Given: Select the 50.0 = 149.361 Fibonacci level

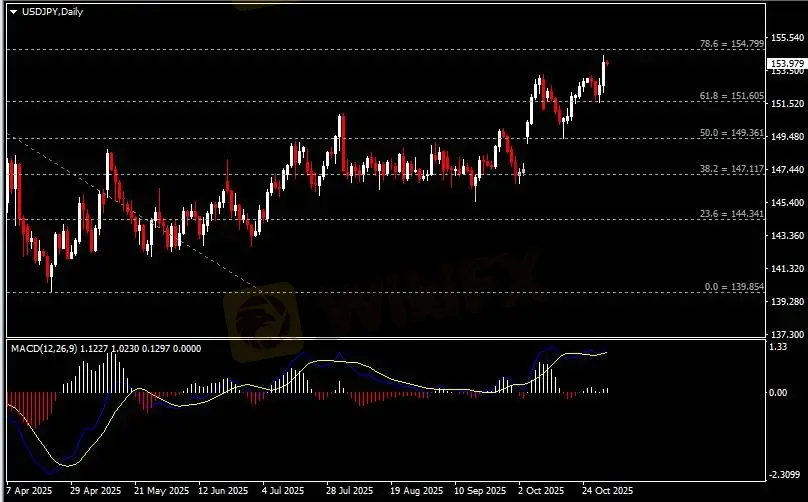Looking at the screenshot, I should pyautogui.click(x=733, y=133).
